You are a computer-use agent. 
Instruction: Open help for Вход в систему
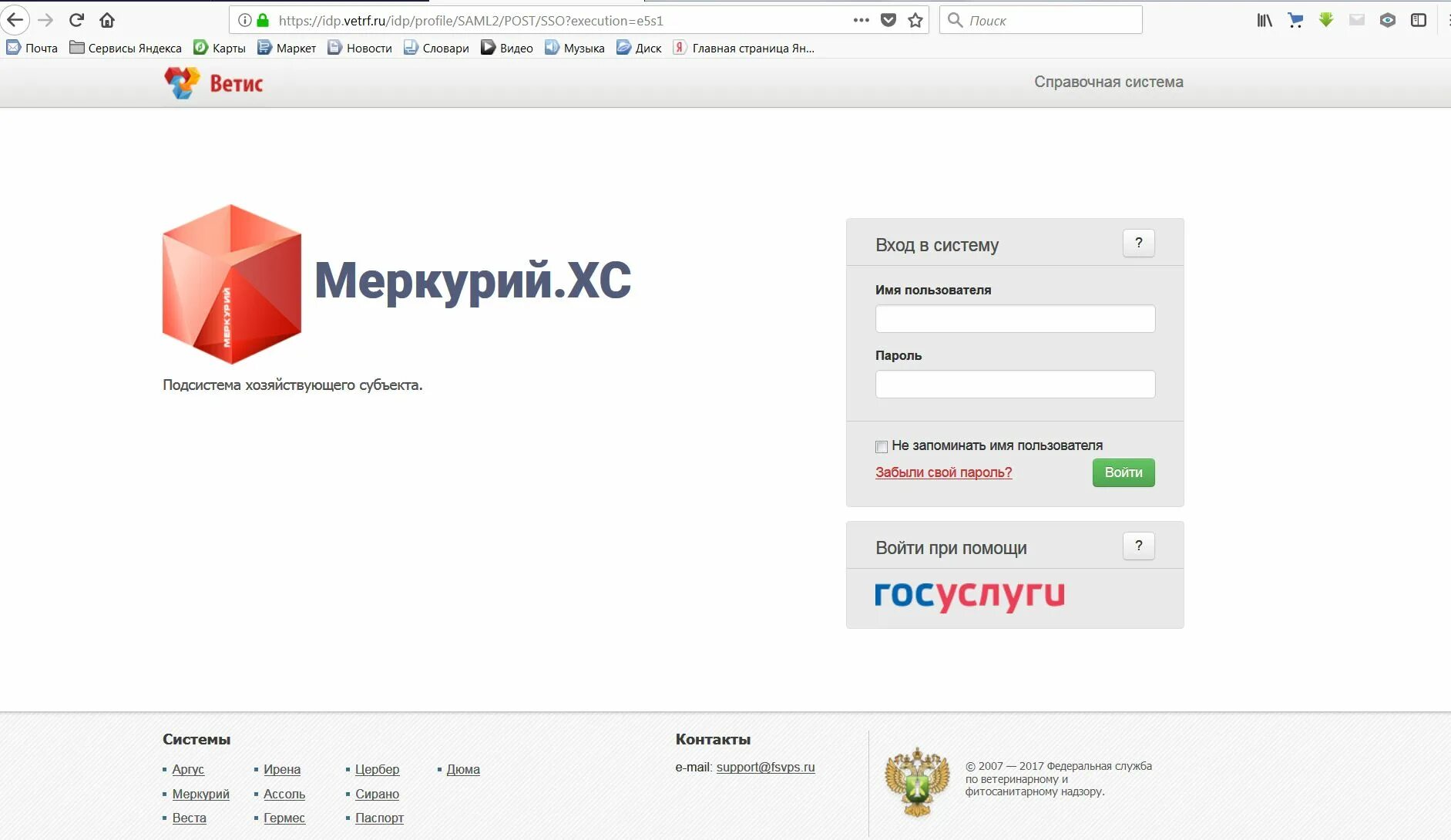click(1138, 244)
